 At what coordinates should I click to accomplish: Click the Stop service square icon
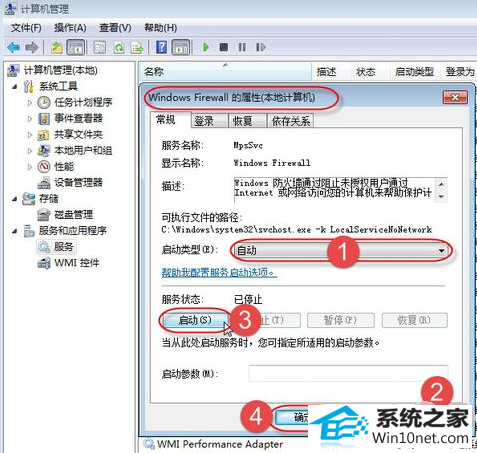tap(224, 47)
